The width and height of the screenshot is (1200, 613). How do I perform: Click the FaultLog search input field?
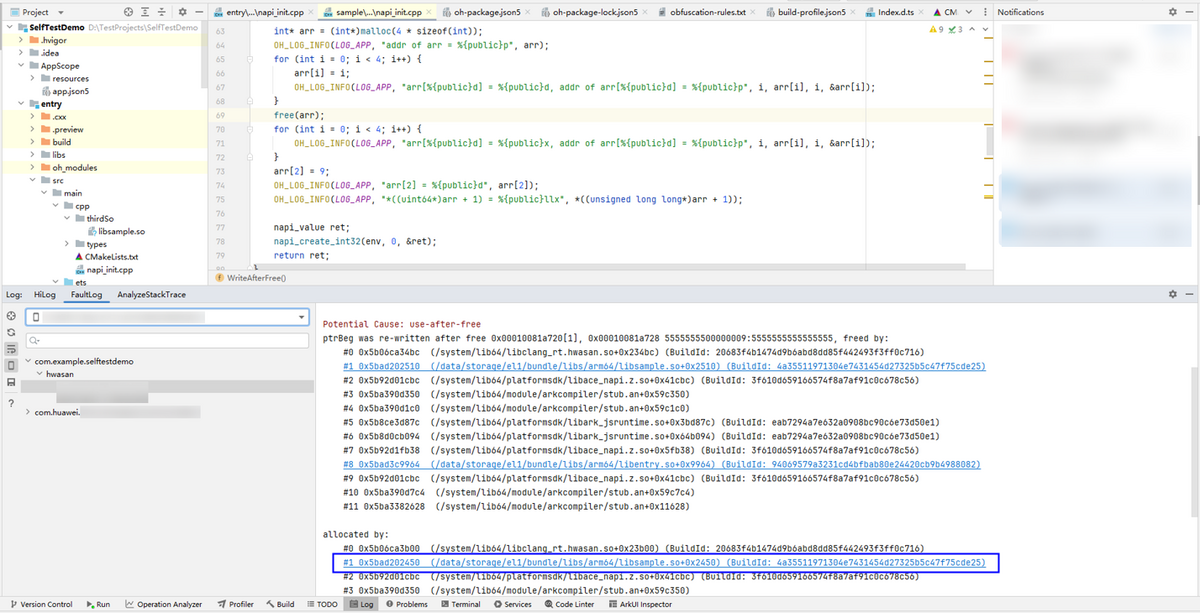point(170,340)
